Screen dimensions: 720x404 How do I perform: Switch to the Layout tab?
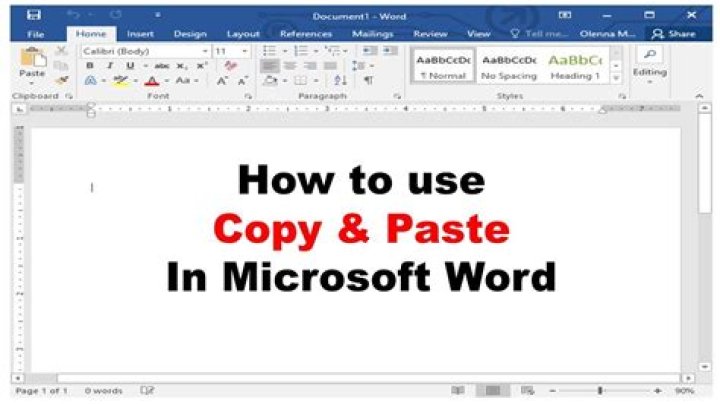[243, 34]
